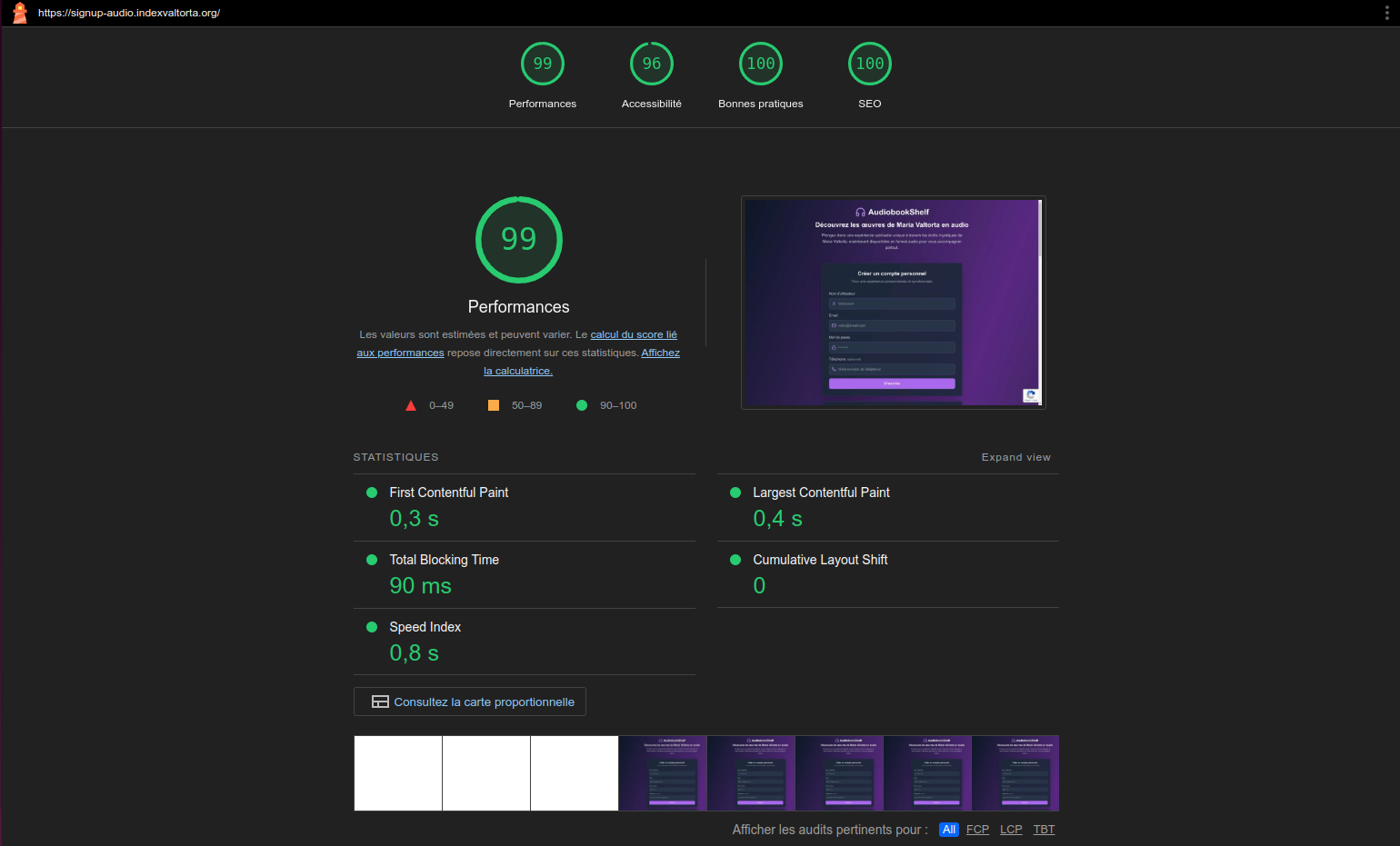Click the final page screenshot preview
The height and width of the screenshot is (846, 1400).
(893, 303)
